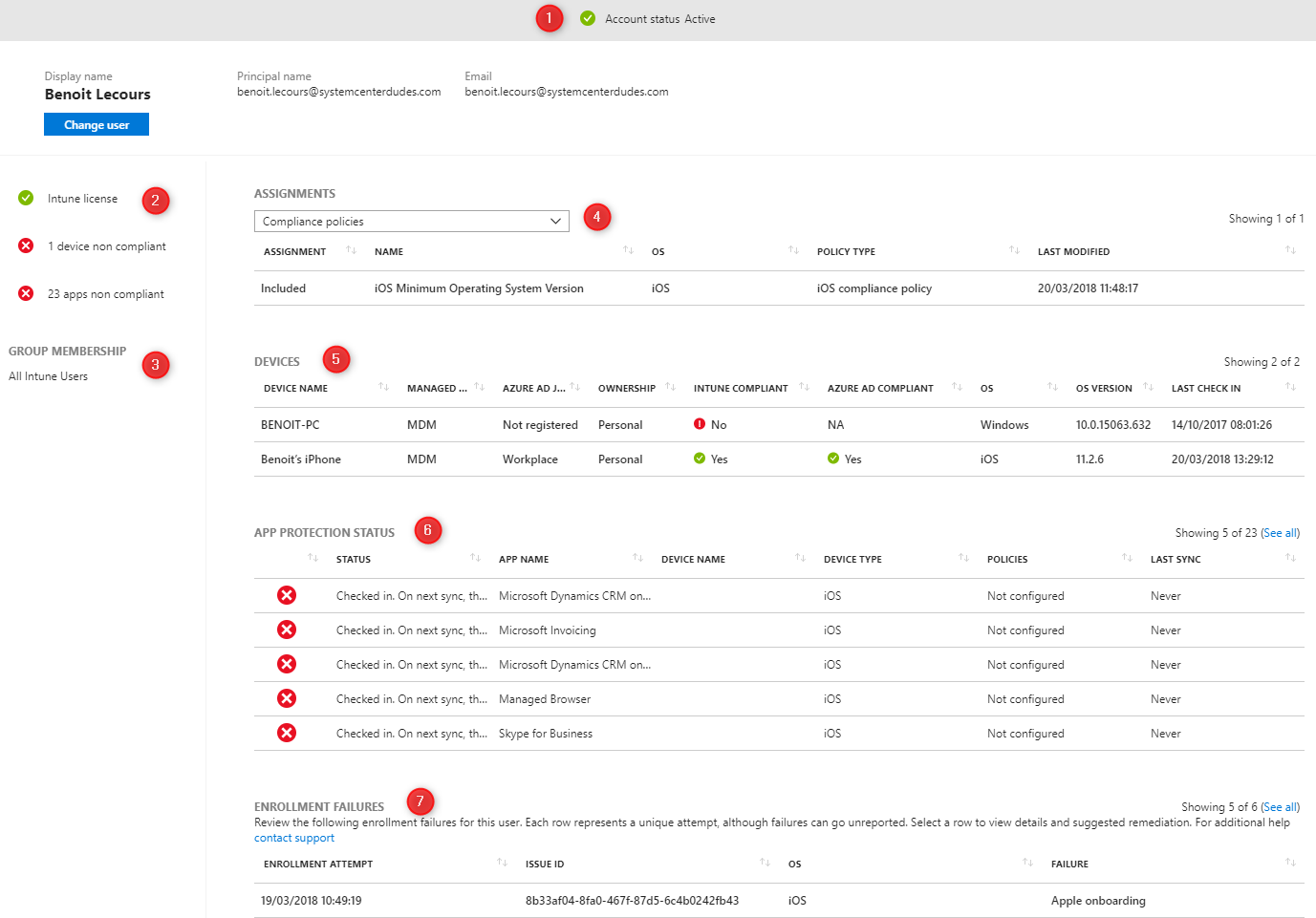Select the Skype for Business app name

pyautogui.click(x=546, y=734)
